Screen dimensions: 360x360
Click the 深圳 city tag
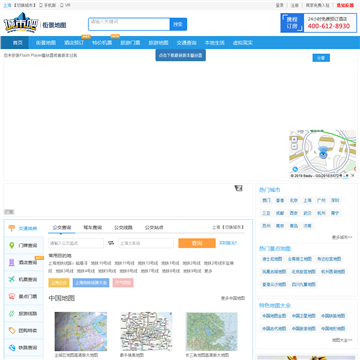point(335,200)
